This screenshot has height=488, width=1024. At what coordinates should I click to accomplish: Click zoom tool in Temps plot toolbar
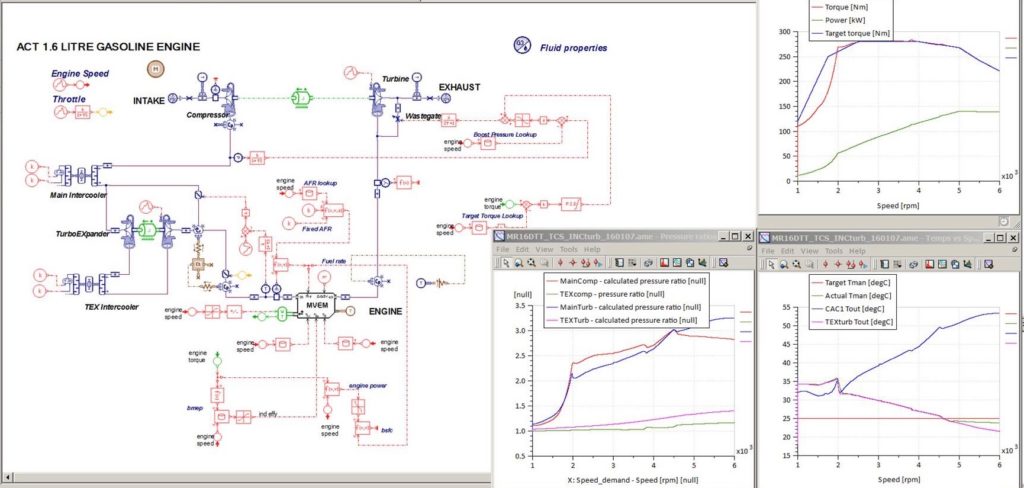[786, 263]
